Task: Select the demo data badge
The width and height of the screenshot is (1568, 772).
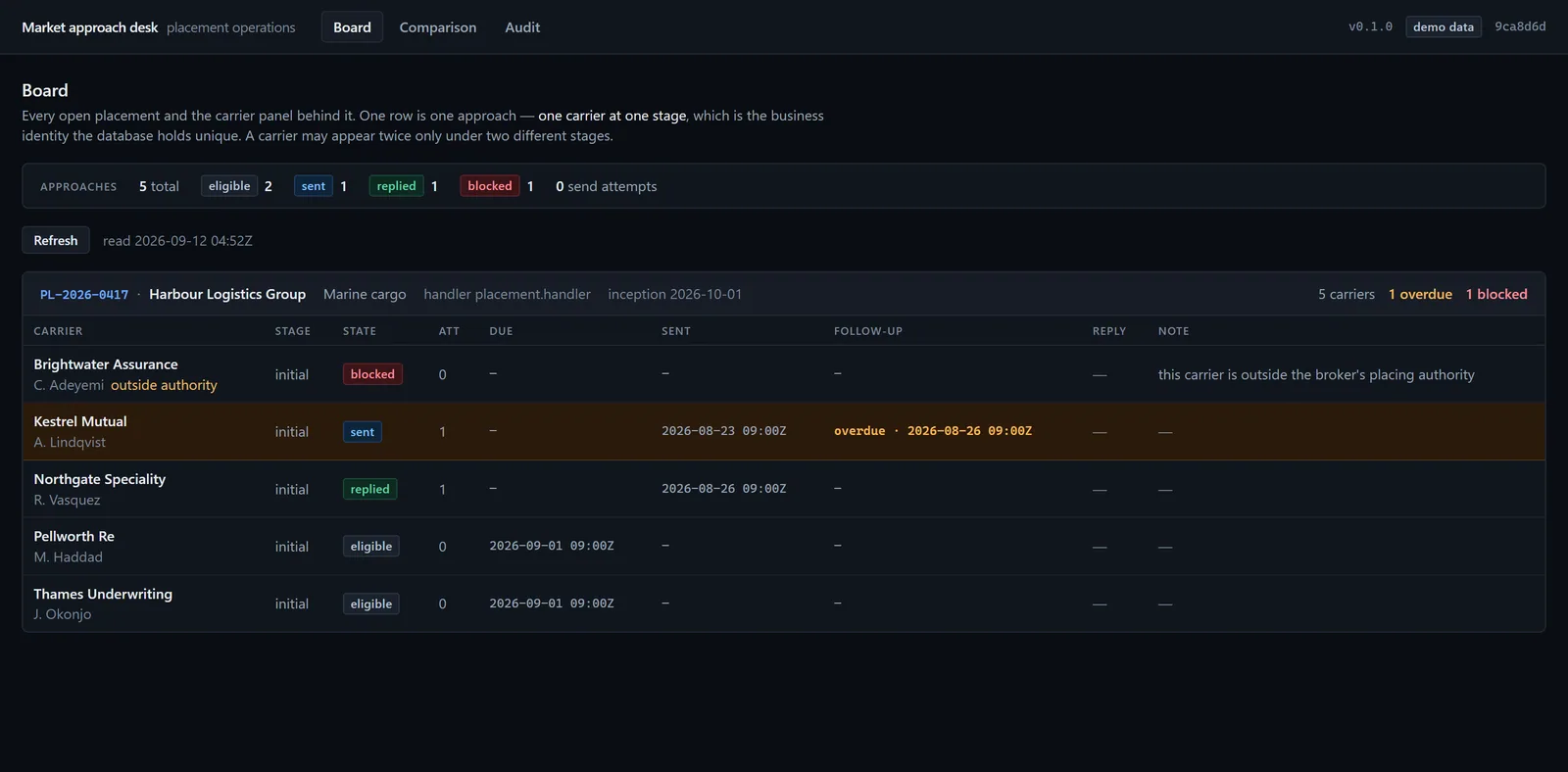Action: coord(1444,26)
